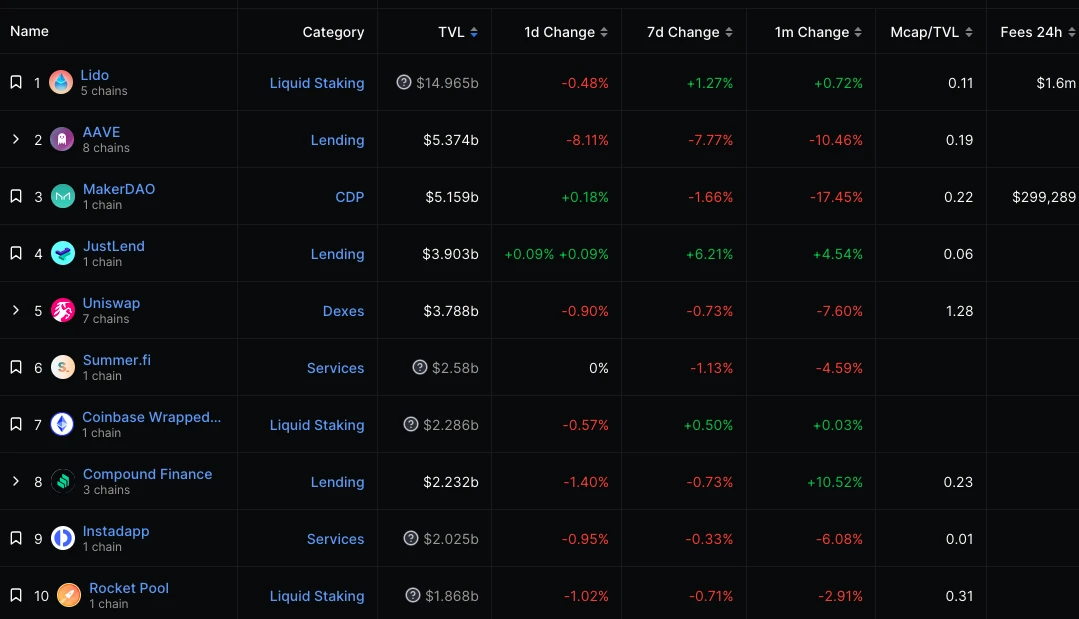Open the Compound Finance link
The width and height of the screenshot is (1079, 619).
147,475
